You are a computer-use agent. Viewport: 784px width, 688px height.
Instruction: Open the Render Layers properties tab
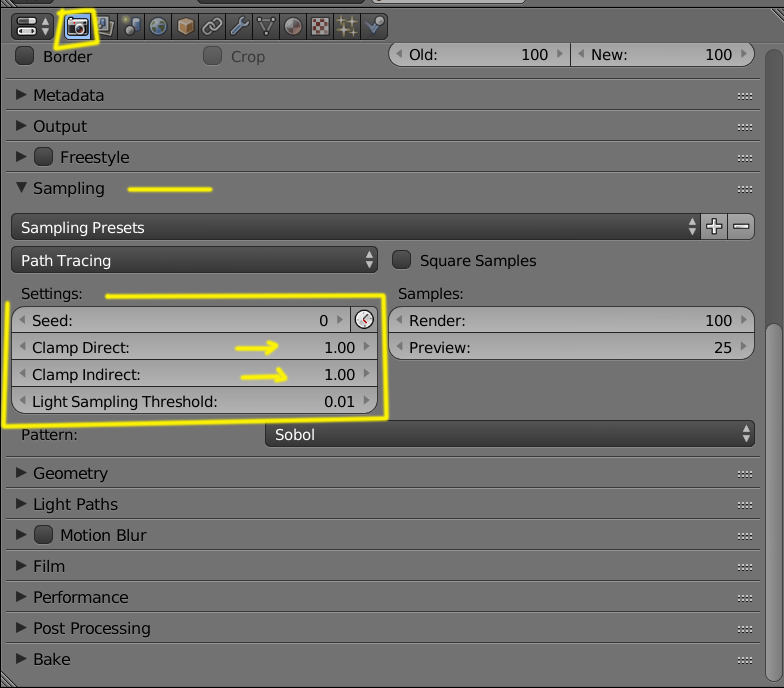105,26
